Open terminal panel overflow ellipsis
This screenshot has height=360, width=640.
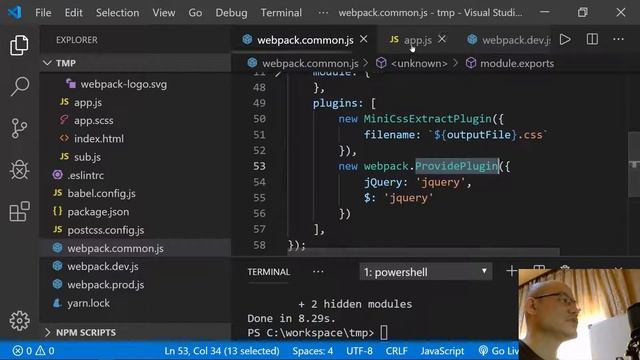(318, 272)
